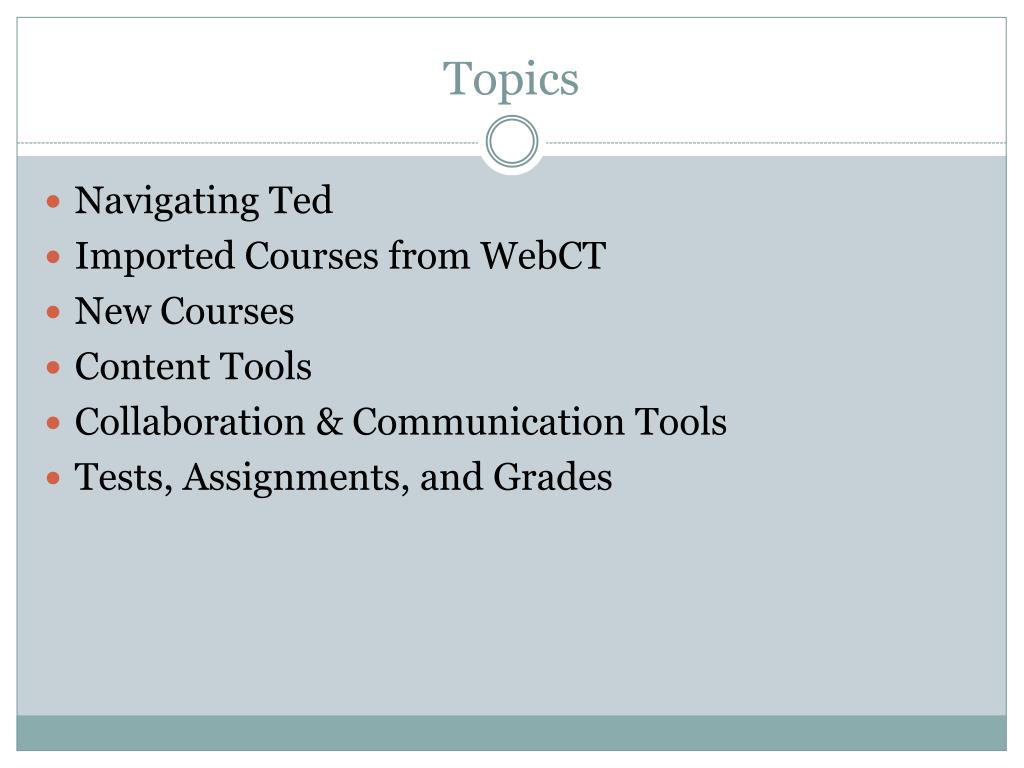The height and width of the screenshot is (768, 1024).
Task: Click the teal footer bar at the slide bottom
Action: pyautogui.click(x=511, y=733)
